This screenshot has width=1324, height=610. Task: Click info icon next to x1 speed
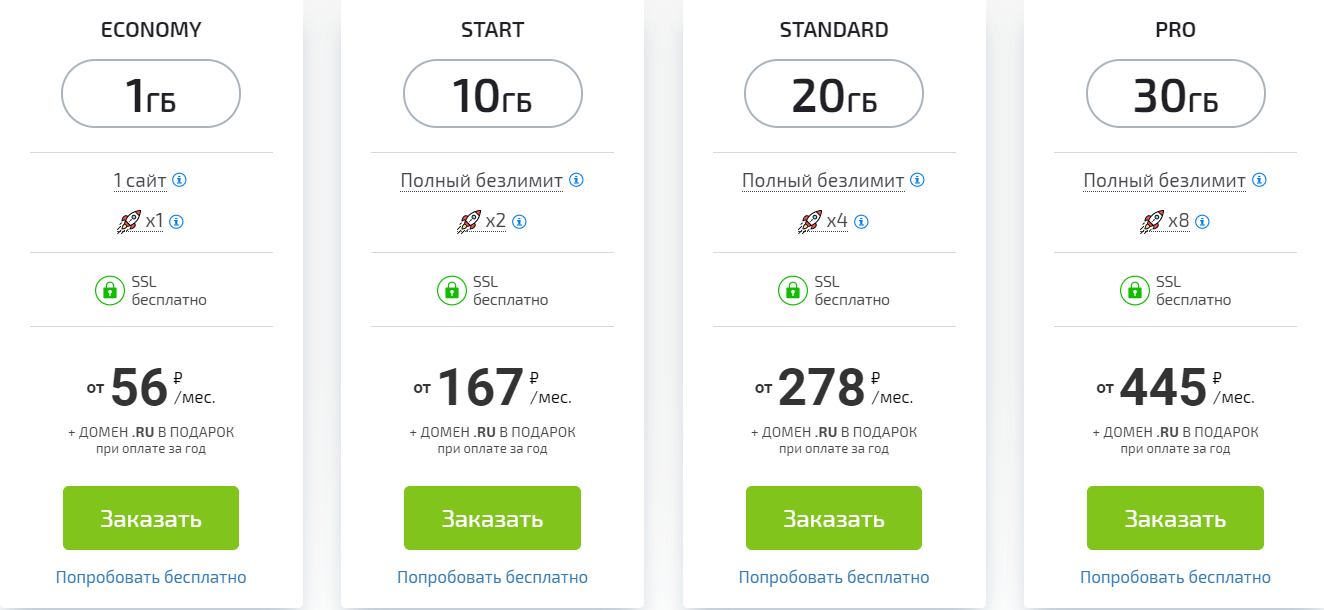pos(178,221)
